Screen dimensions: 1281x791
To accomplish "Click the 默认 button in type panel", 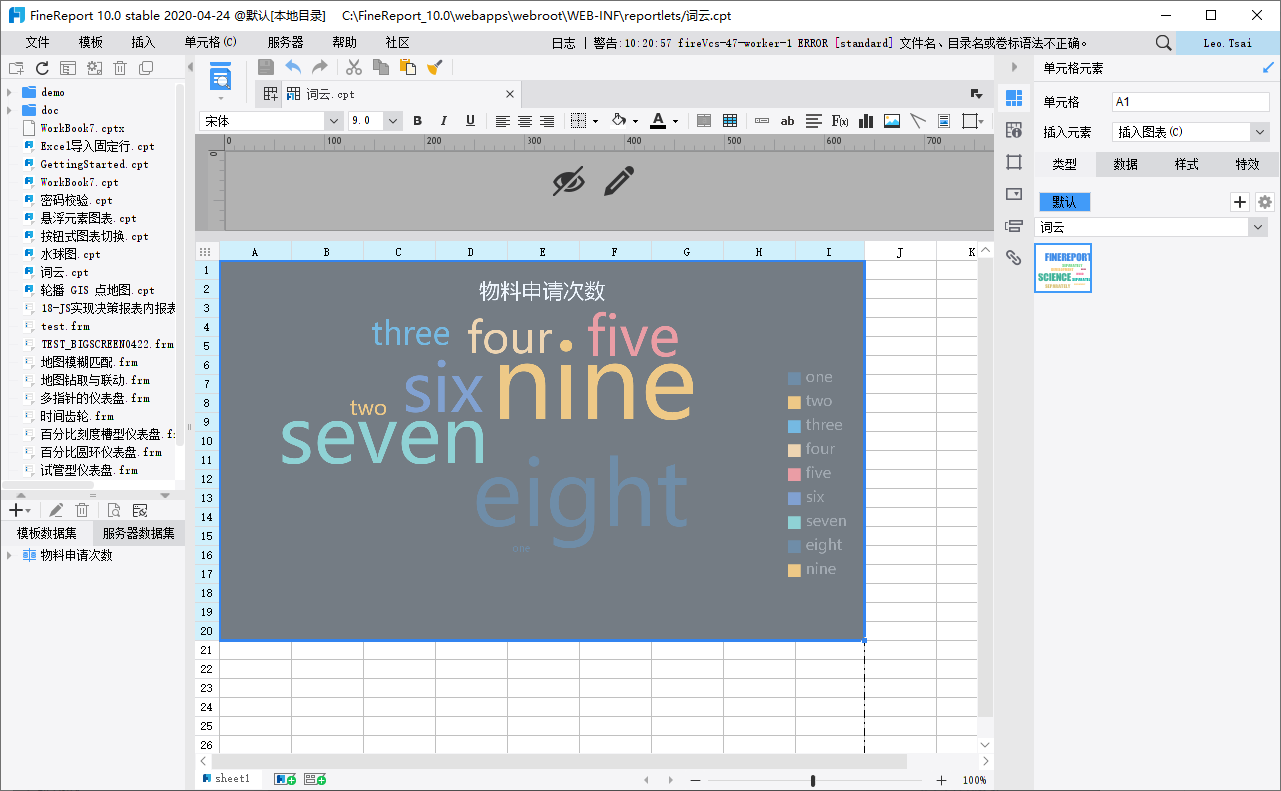I will 1064,202.
